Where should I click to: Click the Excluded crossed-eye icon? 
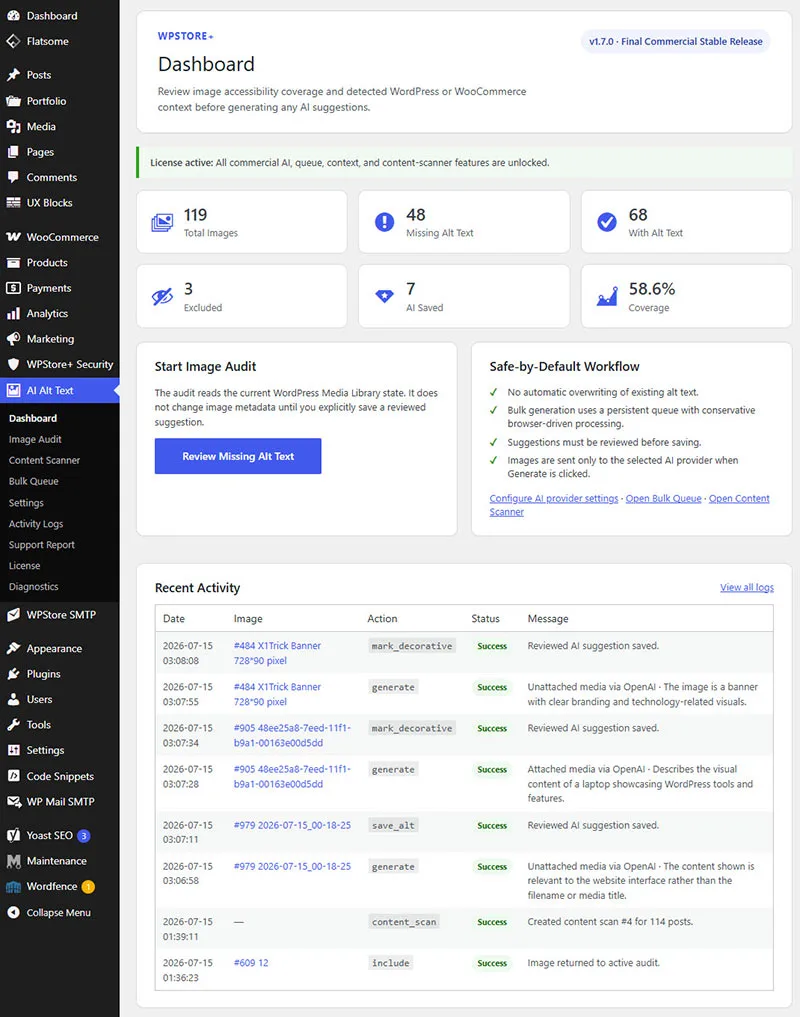tap(162, 296)
